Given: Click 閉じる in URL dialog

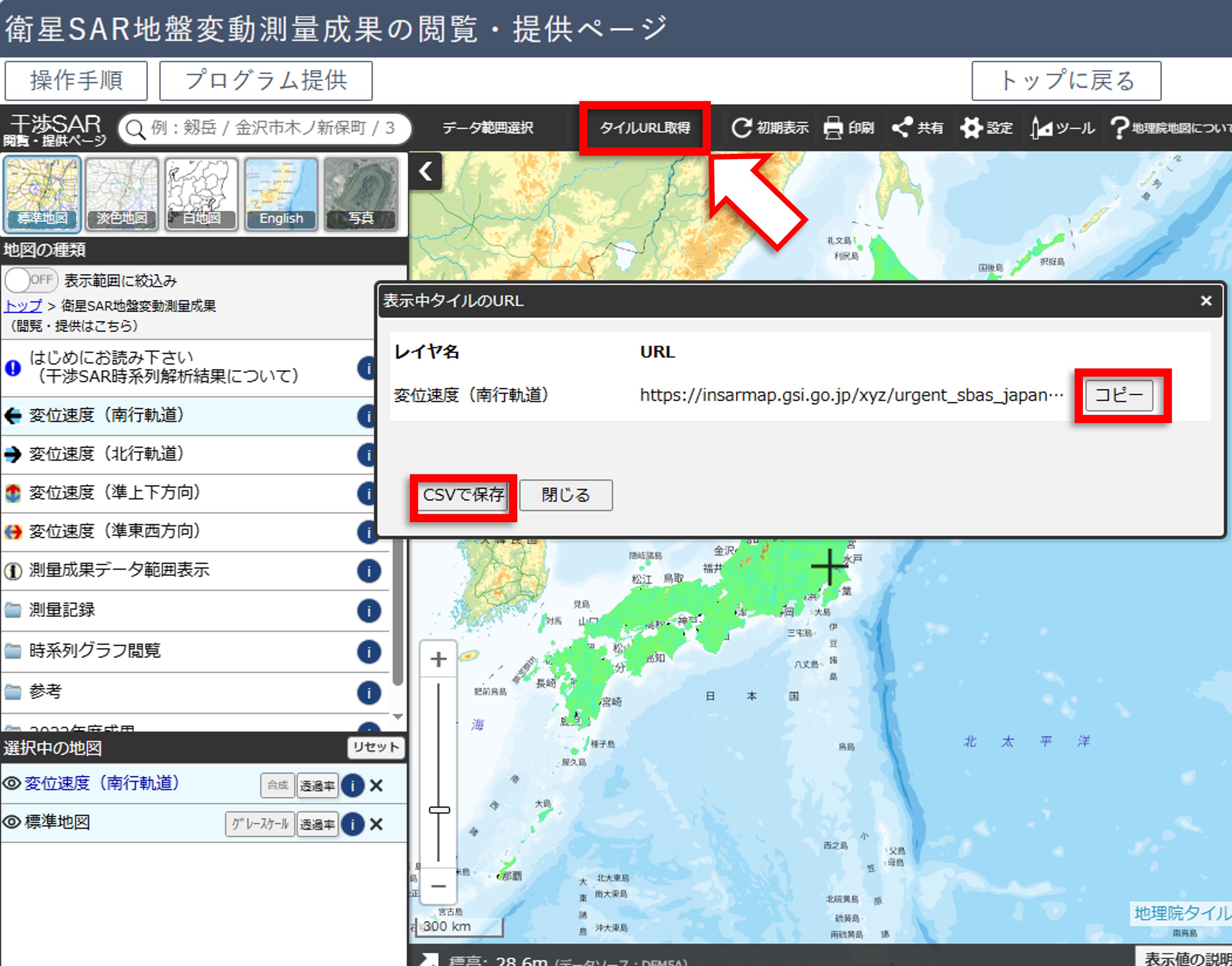Looking at the screenshot, I should 566,495.
